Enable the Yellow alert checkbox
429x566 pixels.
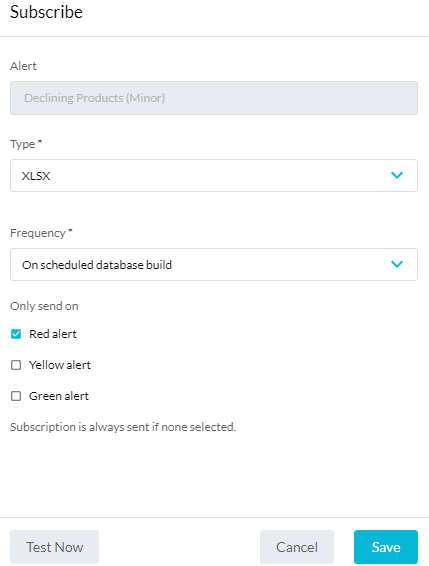pyautogui.click(x=16, y=365)
